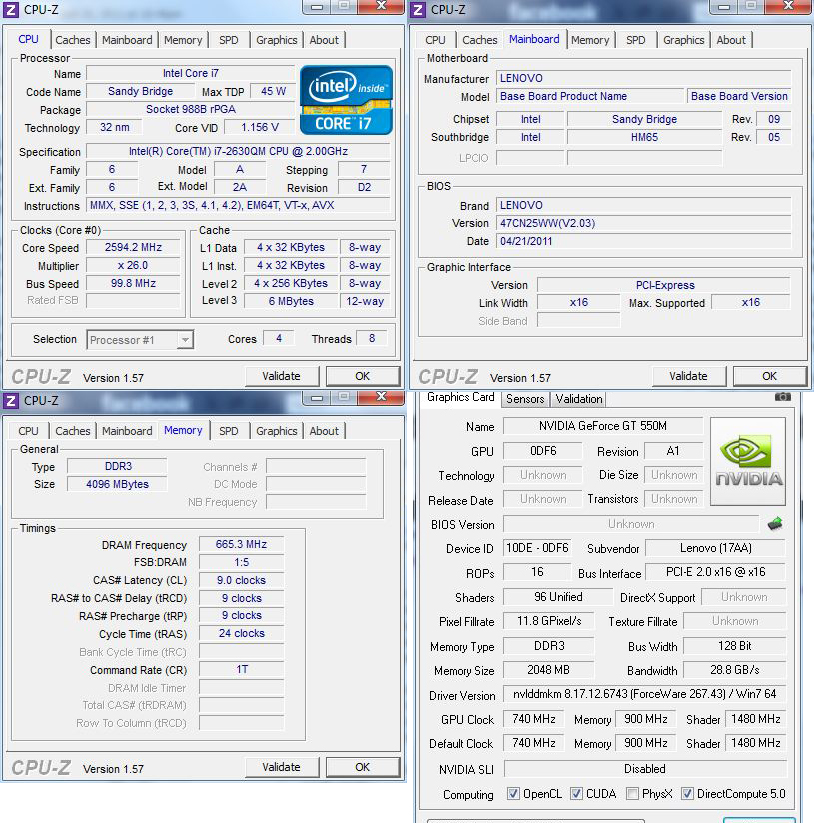This screenshot has height=823, width=814.
Task: Click the NVIDIA logo in GPU-Z
Action: tap(746, 460)
